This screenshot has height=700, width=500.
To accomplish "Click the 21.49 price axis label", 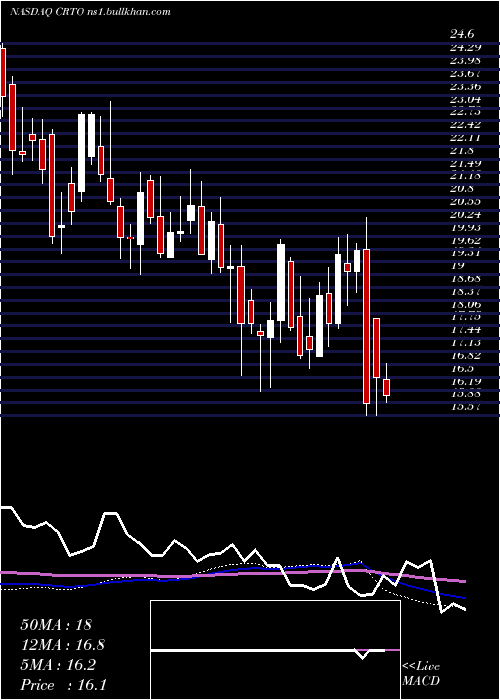I will [x=466, y=163].
